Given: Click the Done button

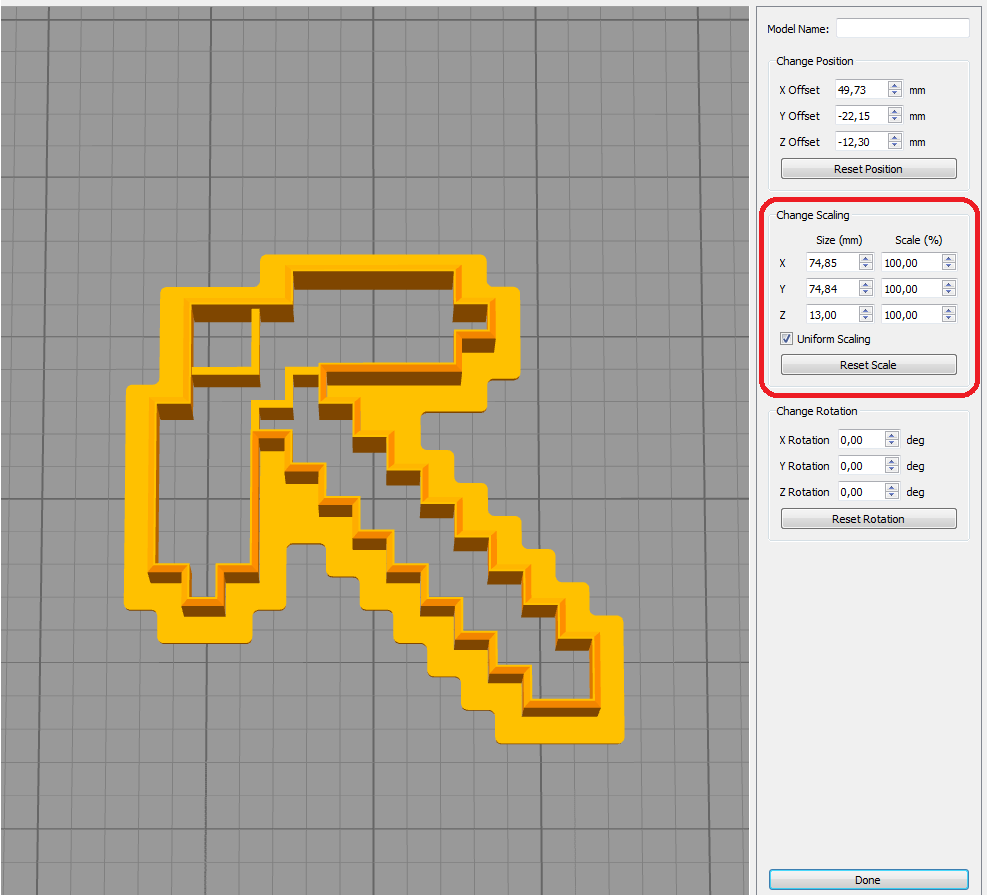Looking at the screenshot, I should pos(868,879).
